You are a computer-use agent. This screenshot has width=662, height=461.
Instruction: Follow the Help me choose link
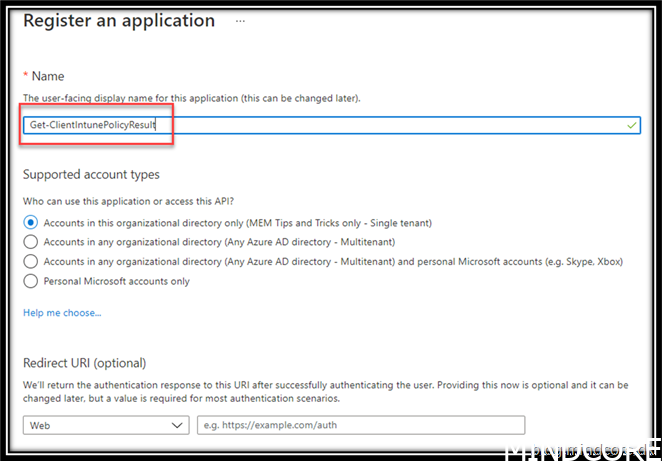click(x=62, y=313)
